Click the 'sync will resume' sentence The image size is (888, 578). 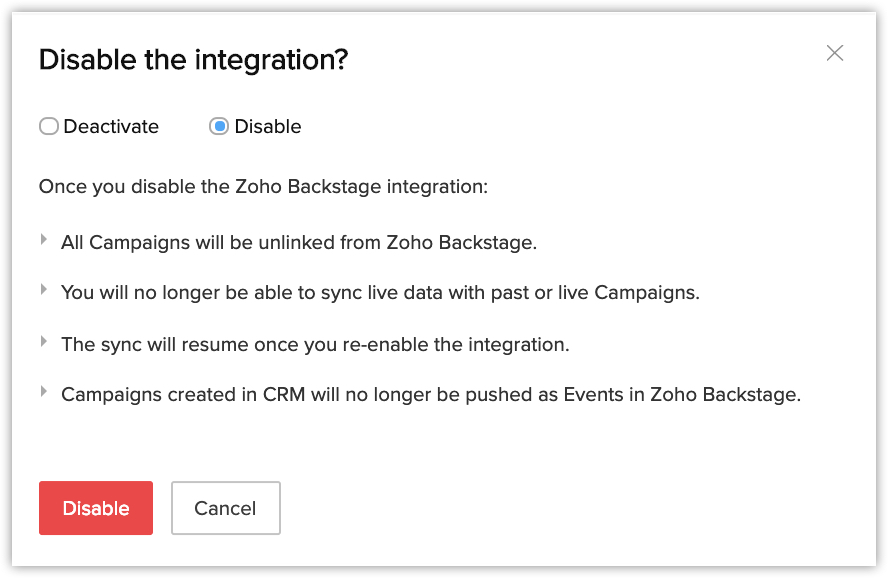pos(315,344)
